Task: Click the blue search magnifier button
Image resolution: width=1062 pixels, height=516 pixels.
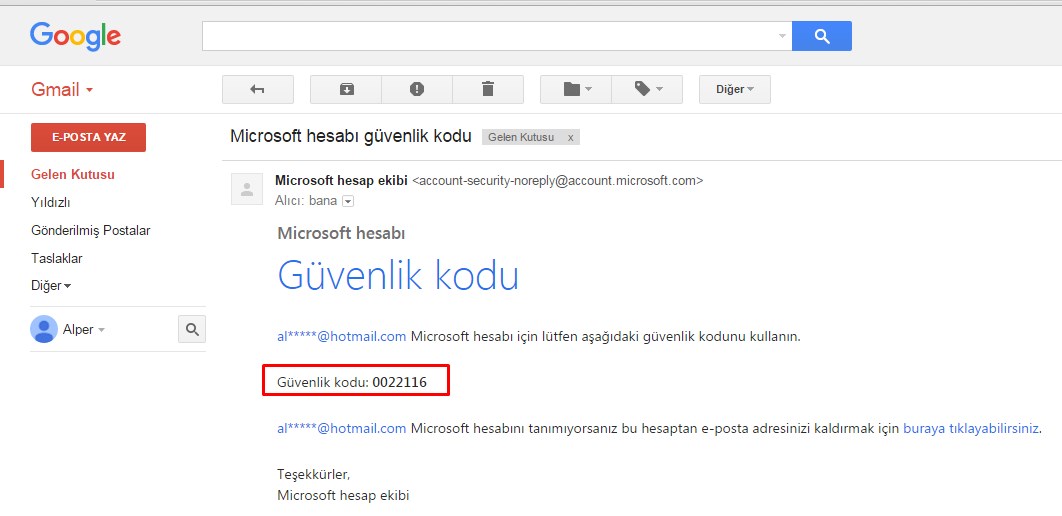Action: pos(821,36)
